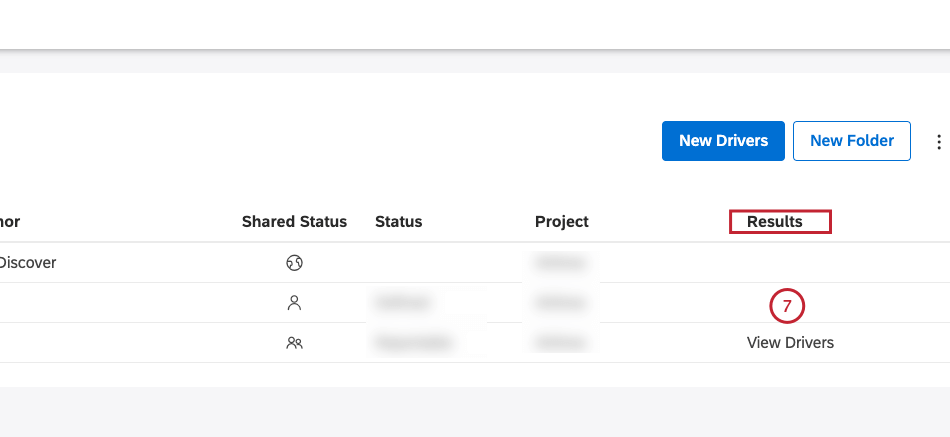Sort by the Status column header

coord(398,222)
